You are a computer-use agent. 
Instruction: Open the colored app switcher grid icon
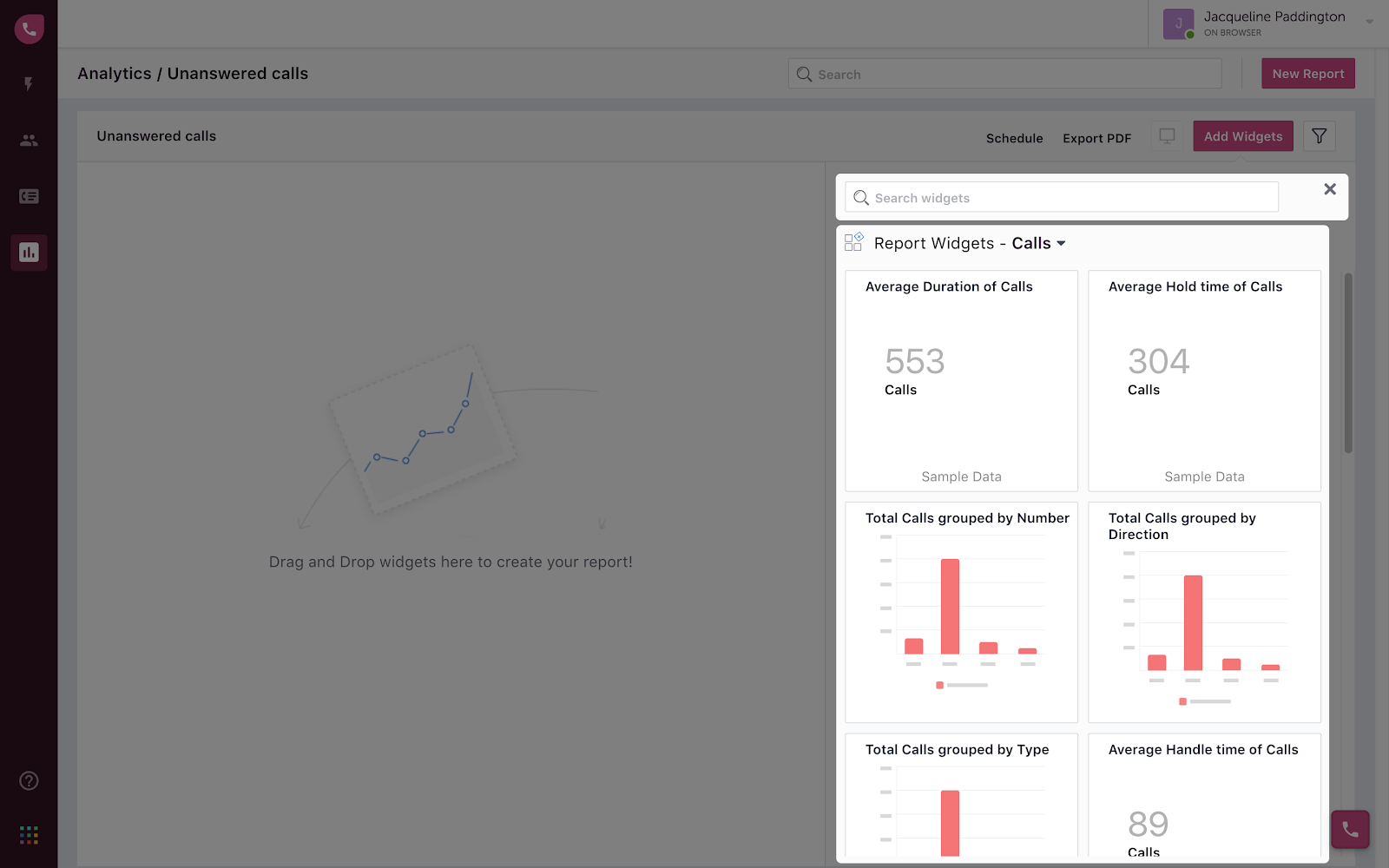pos(29,835)
